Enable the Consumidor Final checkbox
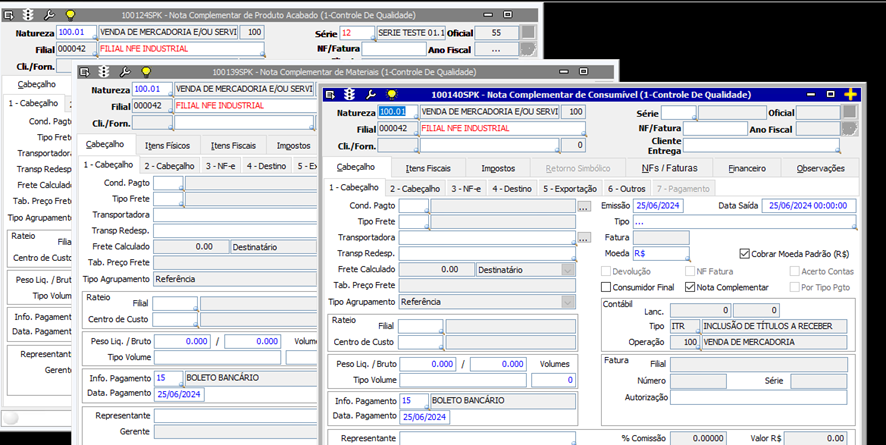The height and width of the screenshot is (445, 886). click(607, 288)
